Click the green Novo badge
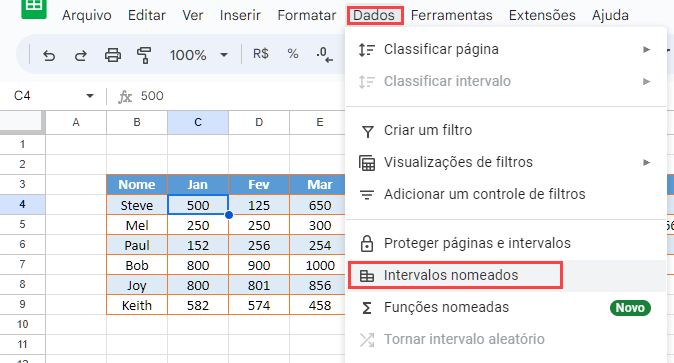The width and height of the screenshot is (674, 363). (630, 308)
